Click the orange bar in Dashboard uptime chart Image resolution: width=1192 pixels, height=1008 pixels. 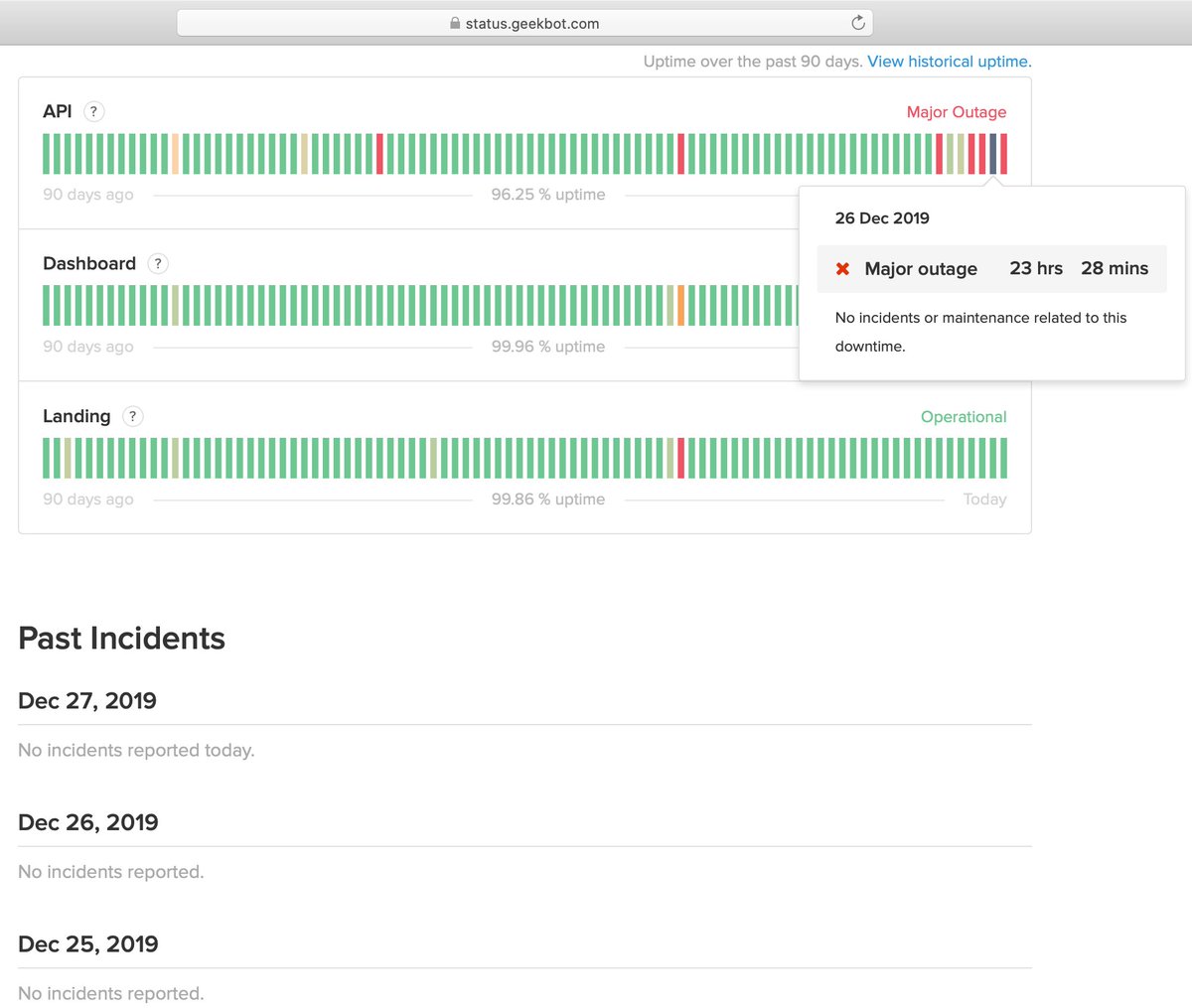tap(680, 306)
